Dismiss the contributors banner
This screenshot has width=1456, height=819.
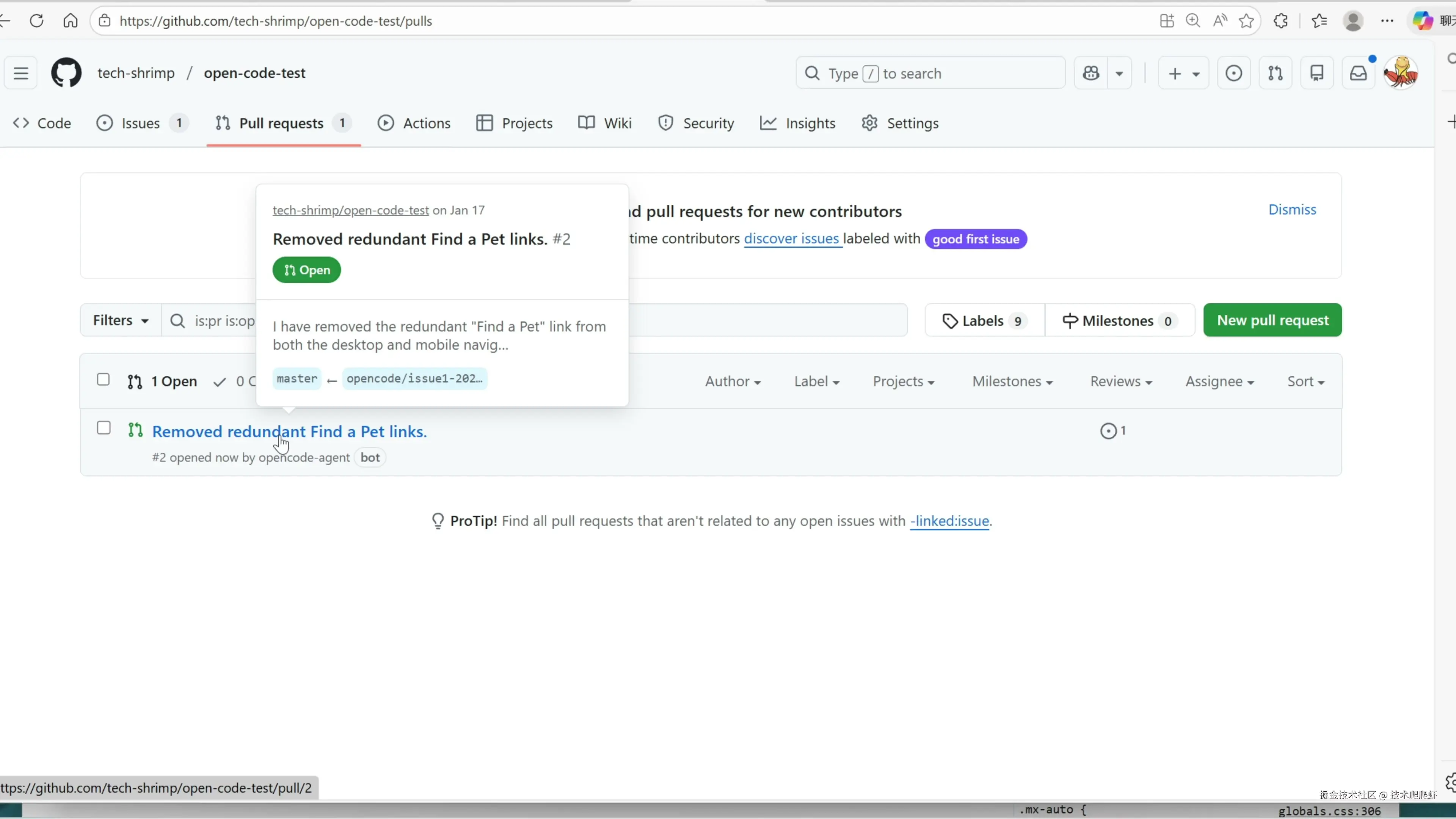(1292, 210)
